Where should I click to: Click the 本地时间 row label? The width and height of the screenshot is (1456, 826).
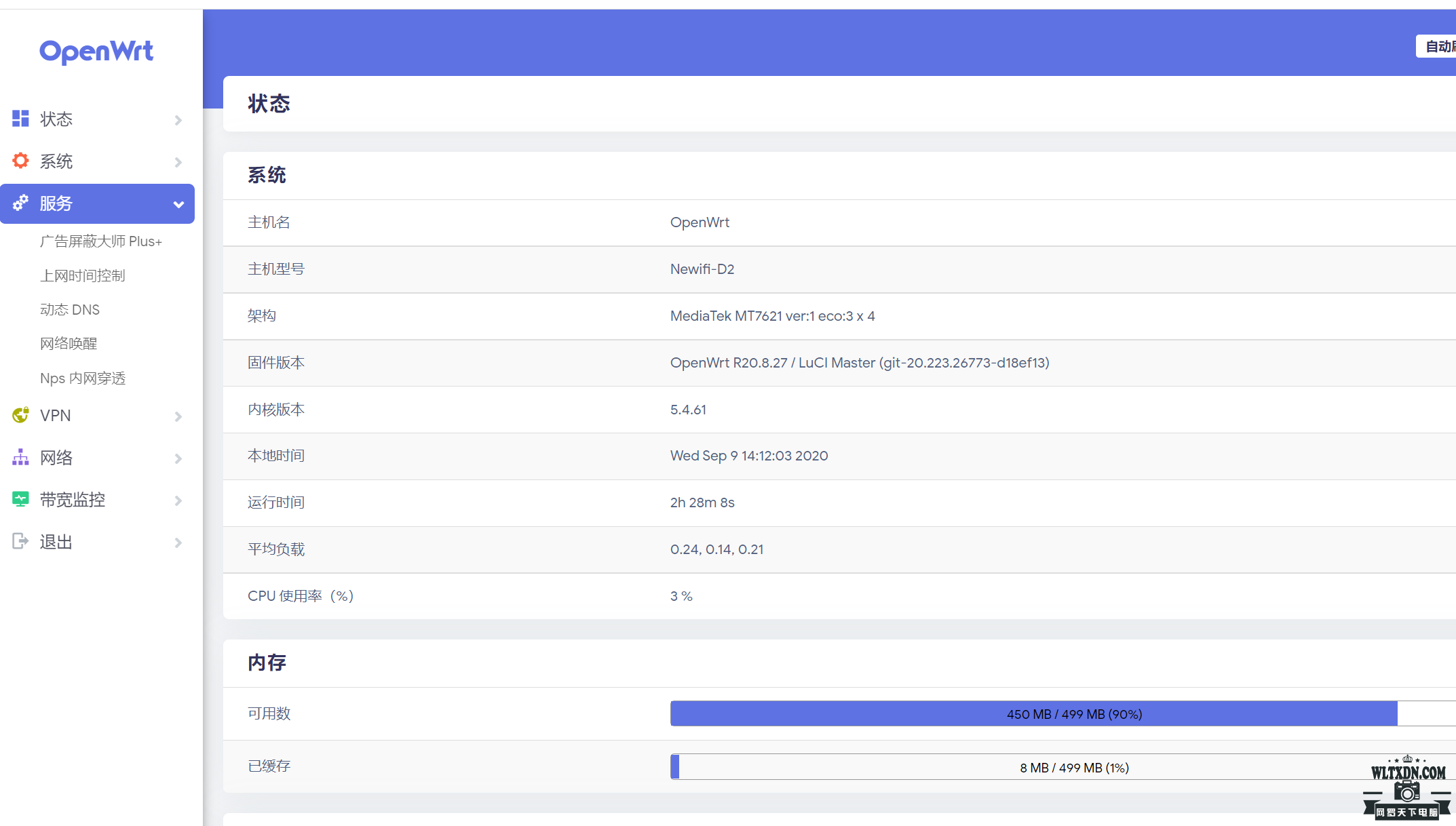[x=276, y=456]
